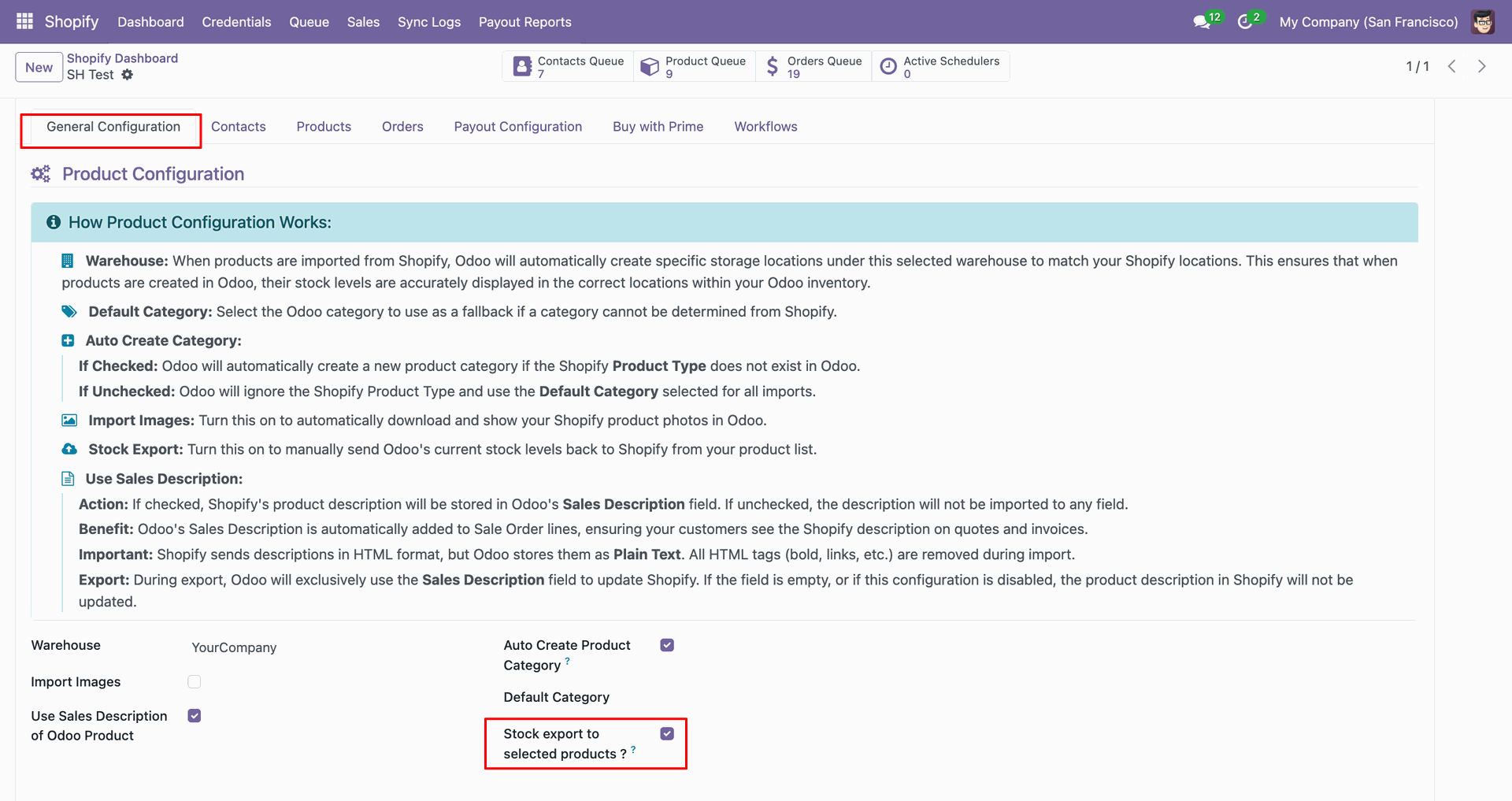Screen dimensions: 1512x801
Task: Open the activities clock icon with 2 badge
Action: tap(1245, 22)
